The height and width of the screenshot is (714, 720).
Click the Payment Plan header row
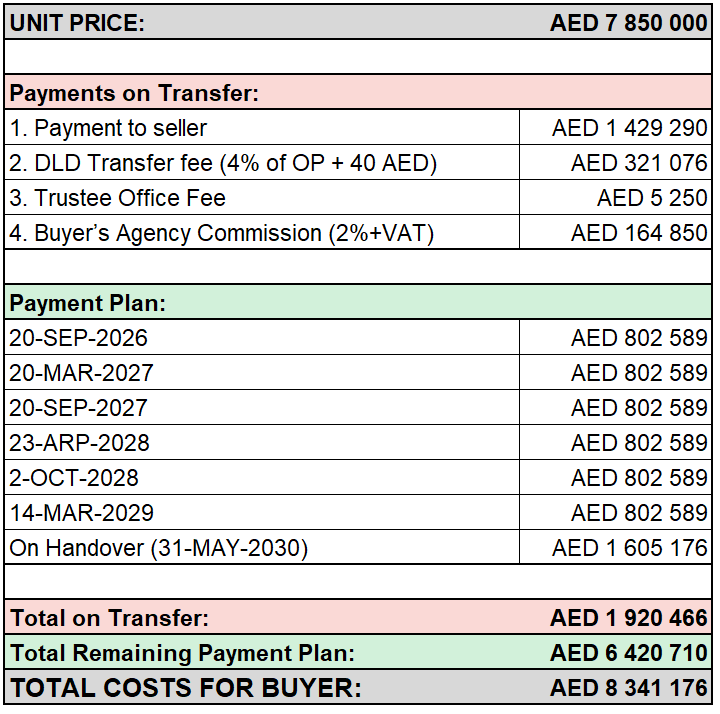pos(358,302)
